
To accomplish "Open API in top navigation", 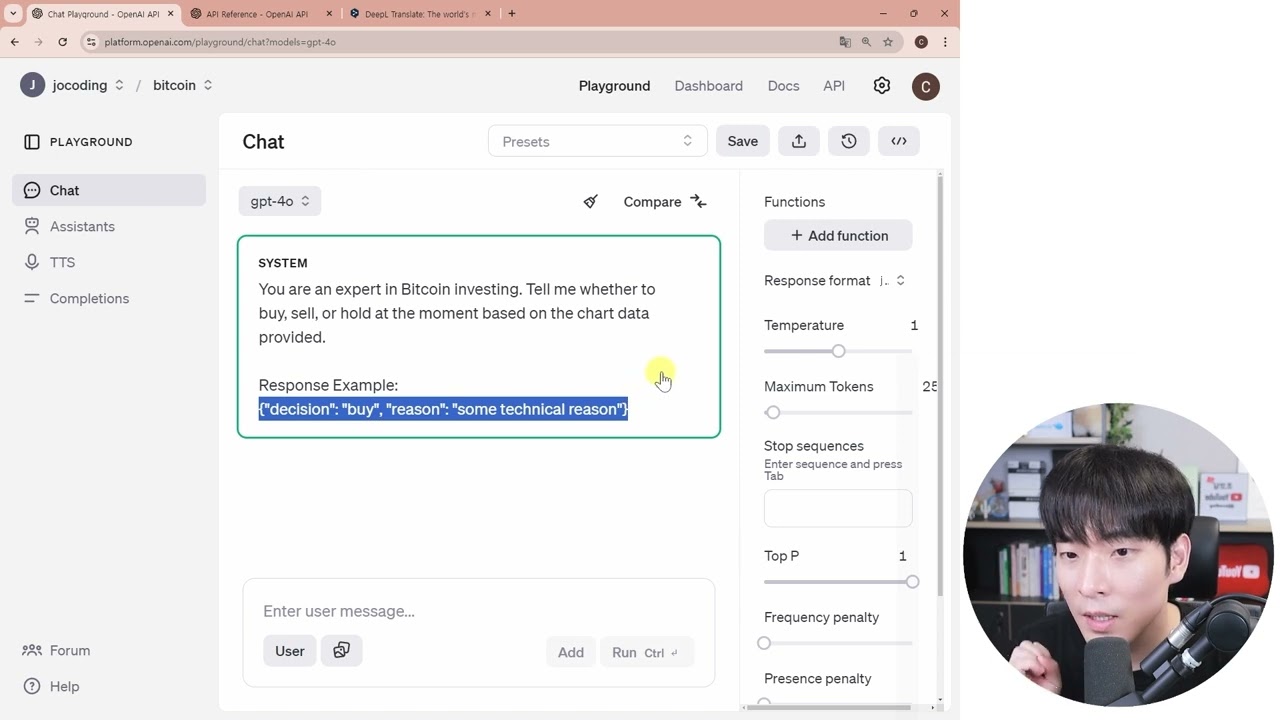I will pos(834,86).
